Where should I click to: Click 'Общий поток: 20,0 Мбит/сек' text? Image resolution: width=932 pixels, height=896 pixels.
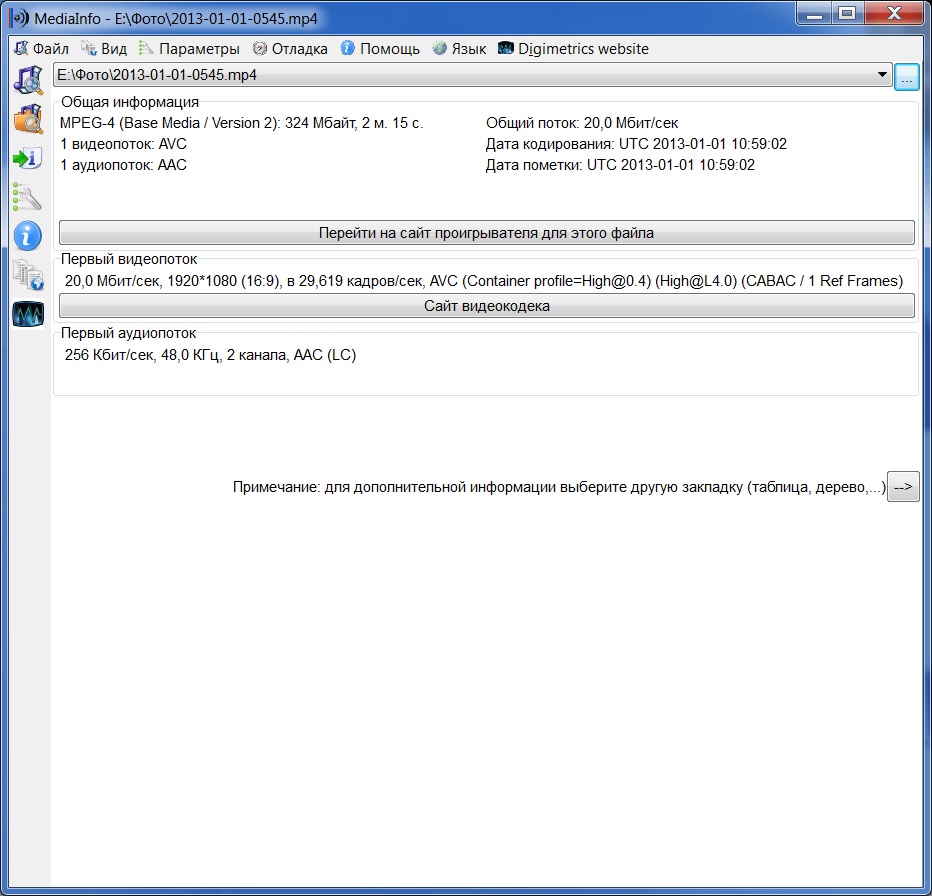582,123
